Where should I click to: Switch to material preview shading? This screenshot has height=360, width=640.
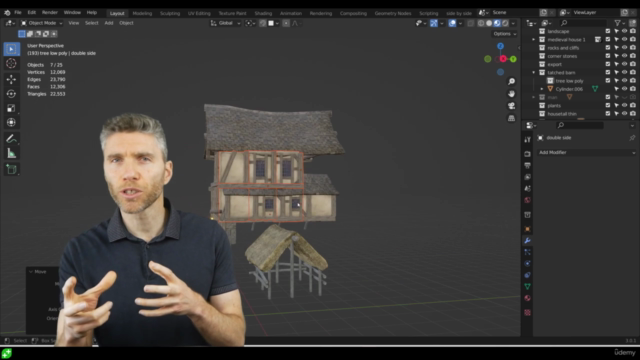tap(497, 23)
